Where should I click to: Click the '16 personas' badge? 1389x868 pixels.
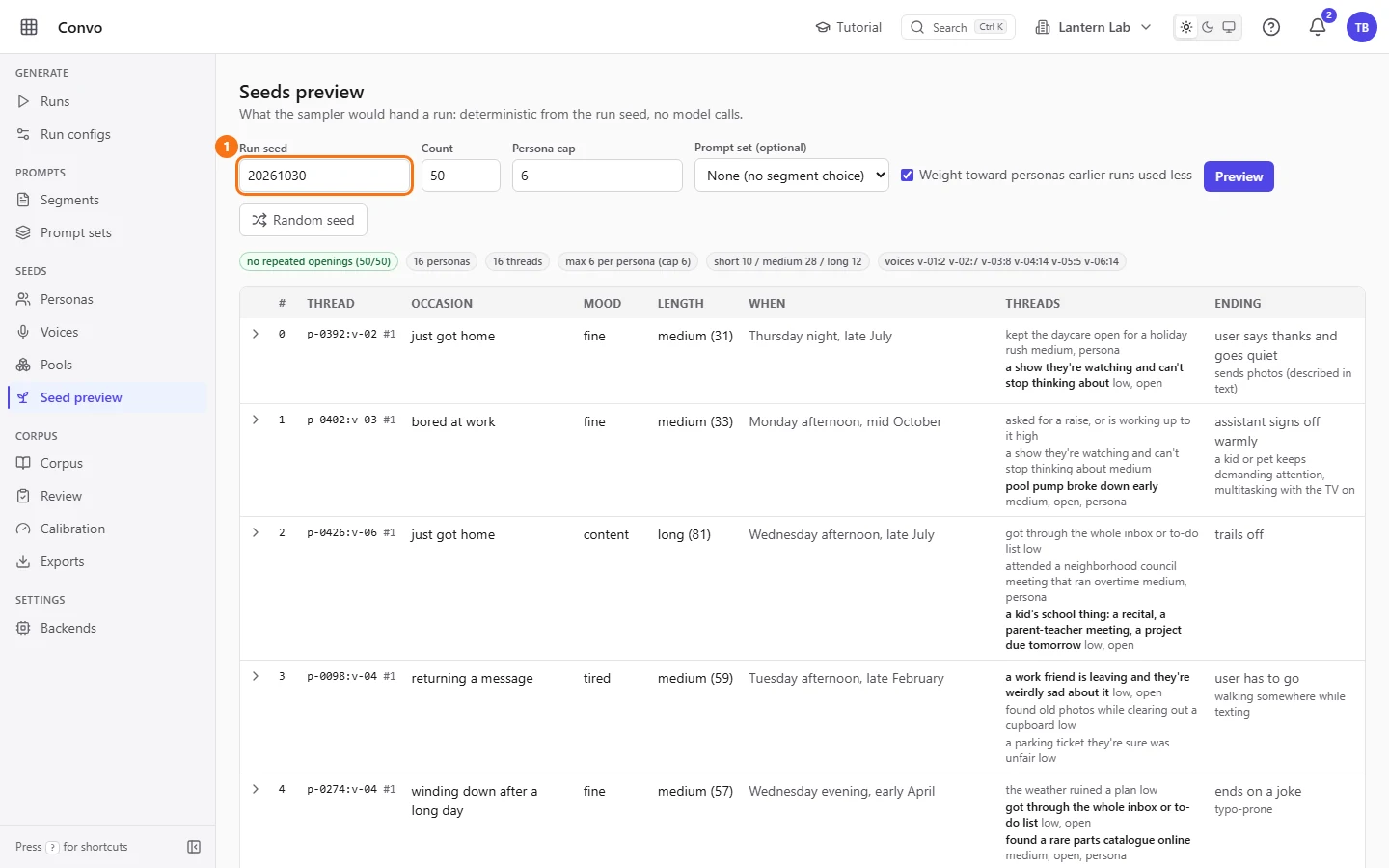click(442, 261)
